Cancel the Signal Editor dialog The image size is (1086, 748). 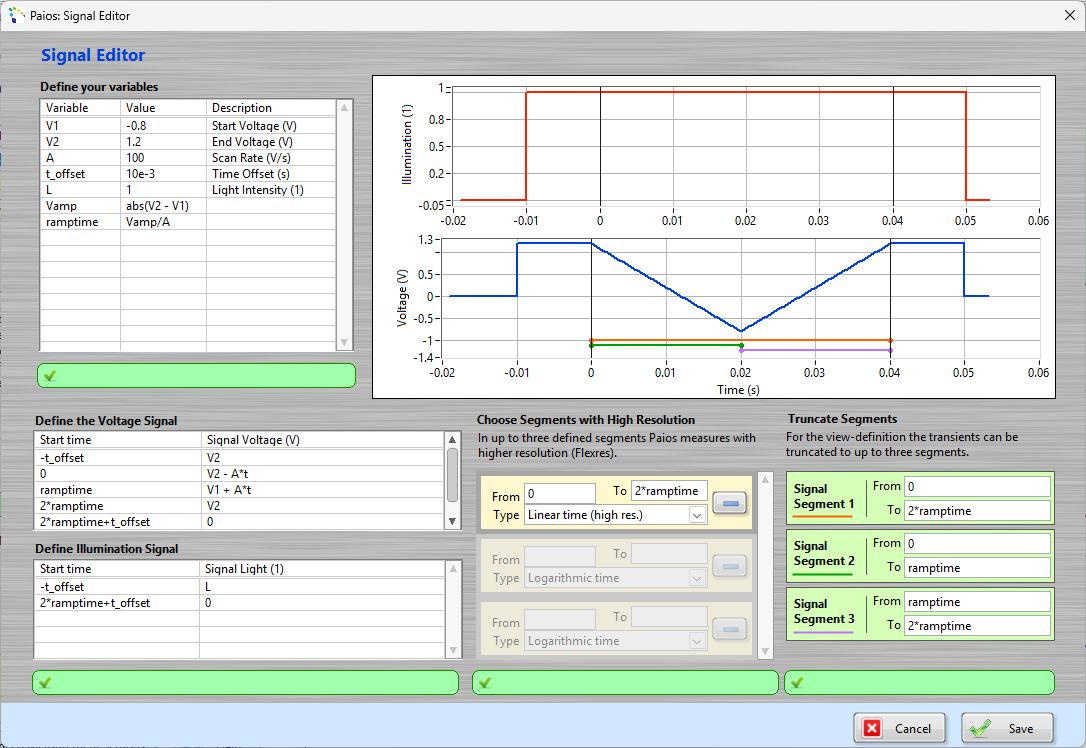(899, 728)
